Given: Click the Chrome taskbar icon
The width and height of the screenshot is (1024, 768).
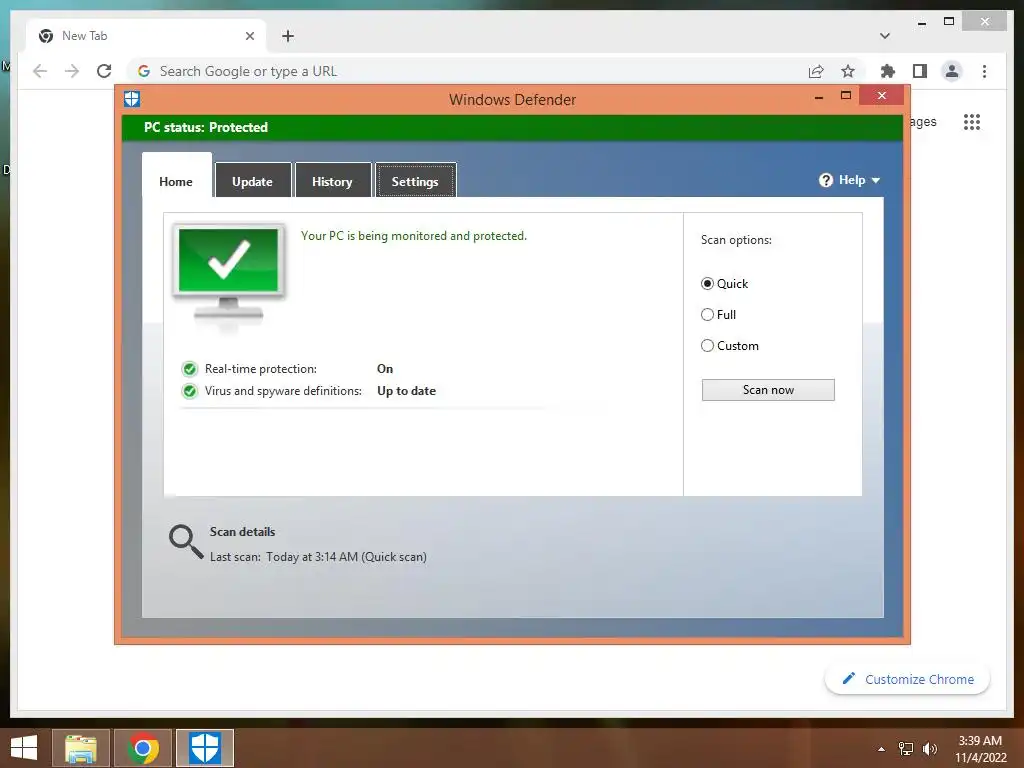Looking at the screenshot, I should (143, 748).
